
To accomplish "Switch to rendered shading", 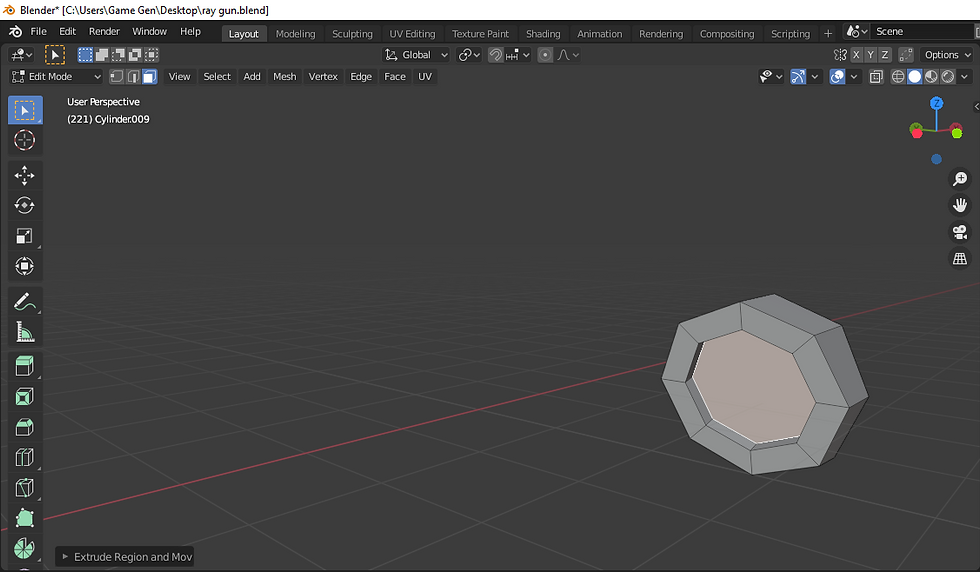I will pos(948,76).
